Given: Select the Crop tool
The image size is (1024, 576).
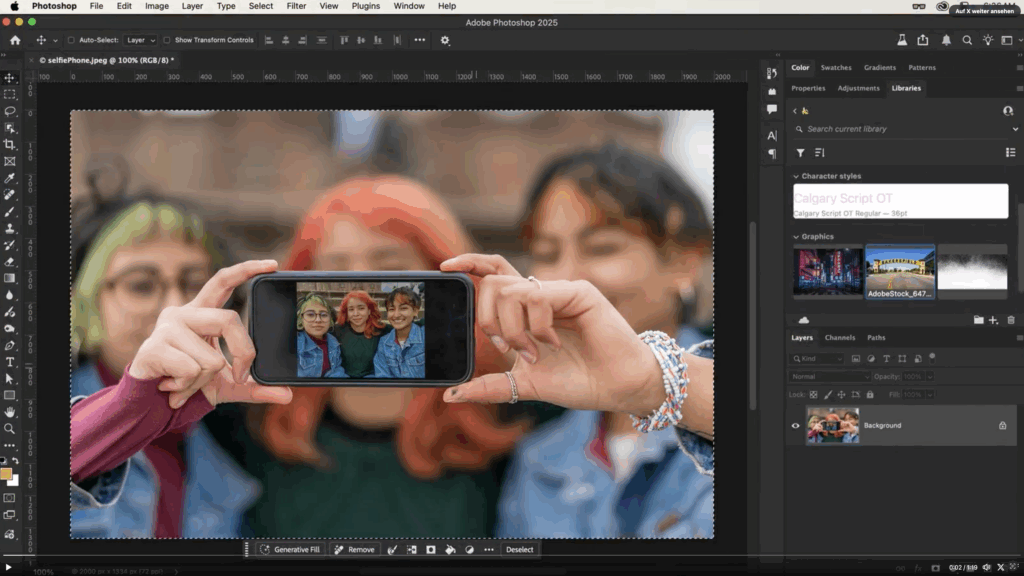Looking at the screenshot, I should 10,144.
